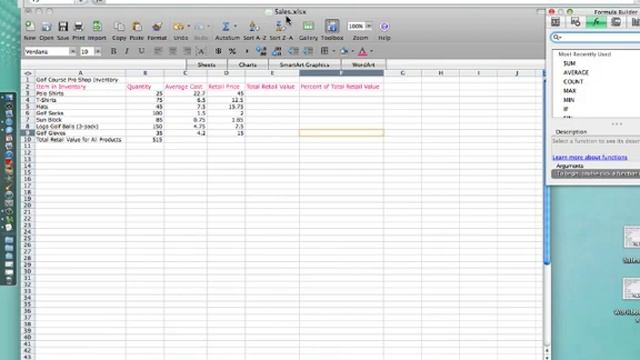Toggle align left

click(158, 51)
